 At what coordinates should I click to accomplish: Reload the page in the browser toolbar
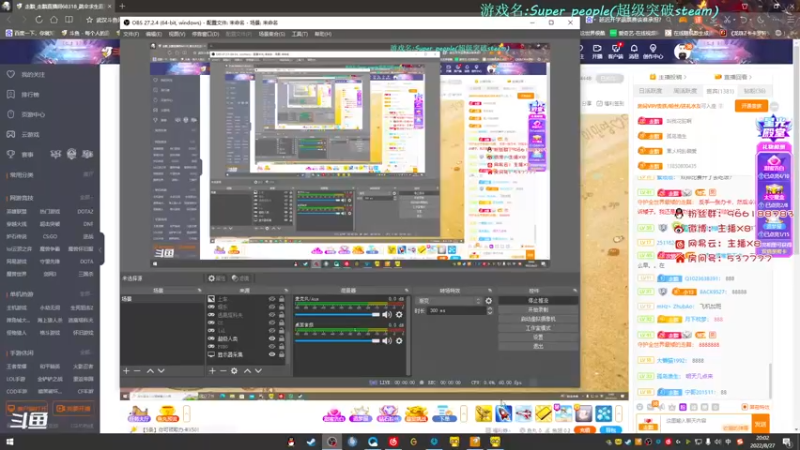point(39,19)
